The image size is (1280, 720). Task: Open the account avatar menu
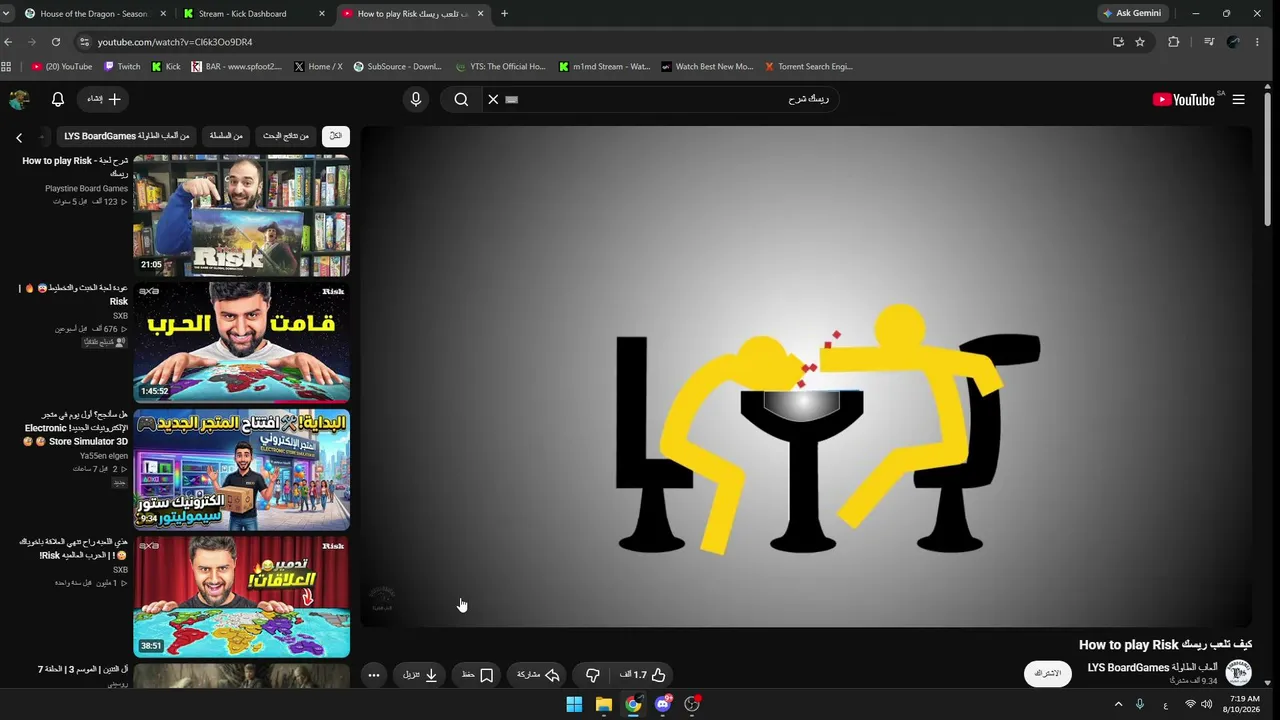[x=19, y=99]
